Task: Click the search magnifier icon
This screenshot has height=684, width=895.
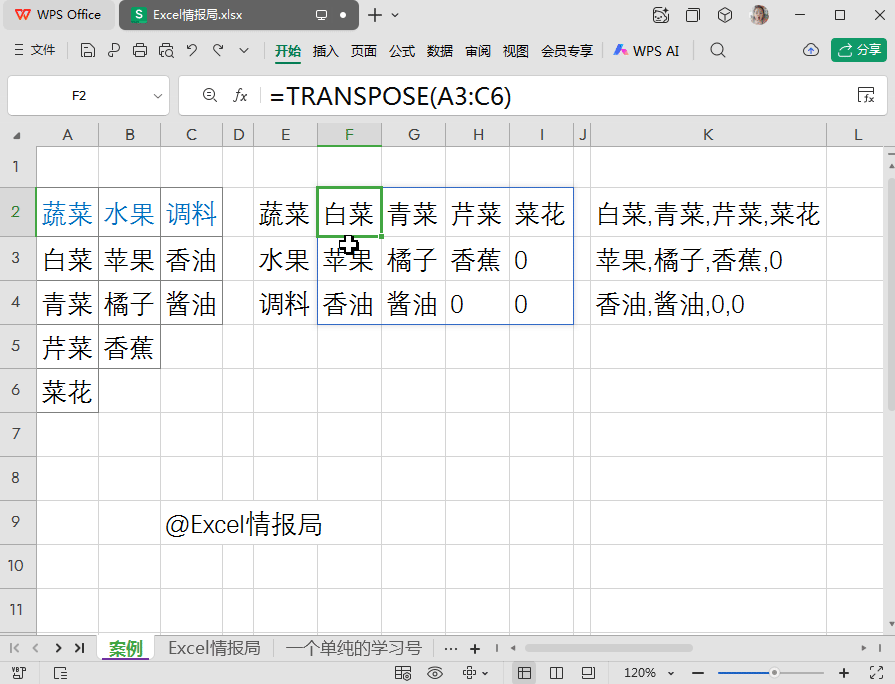Action: tap(717, 50)
